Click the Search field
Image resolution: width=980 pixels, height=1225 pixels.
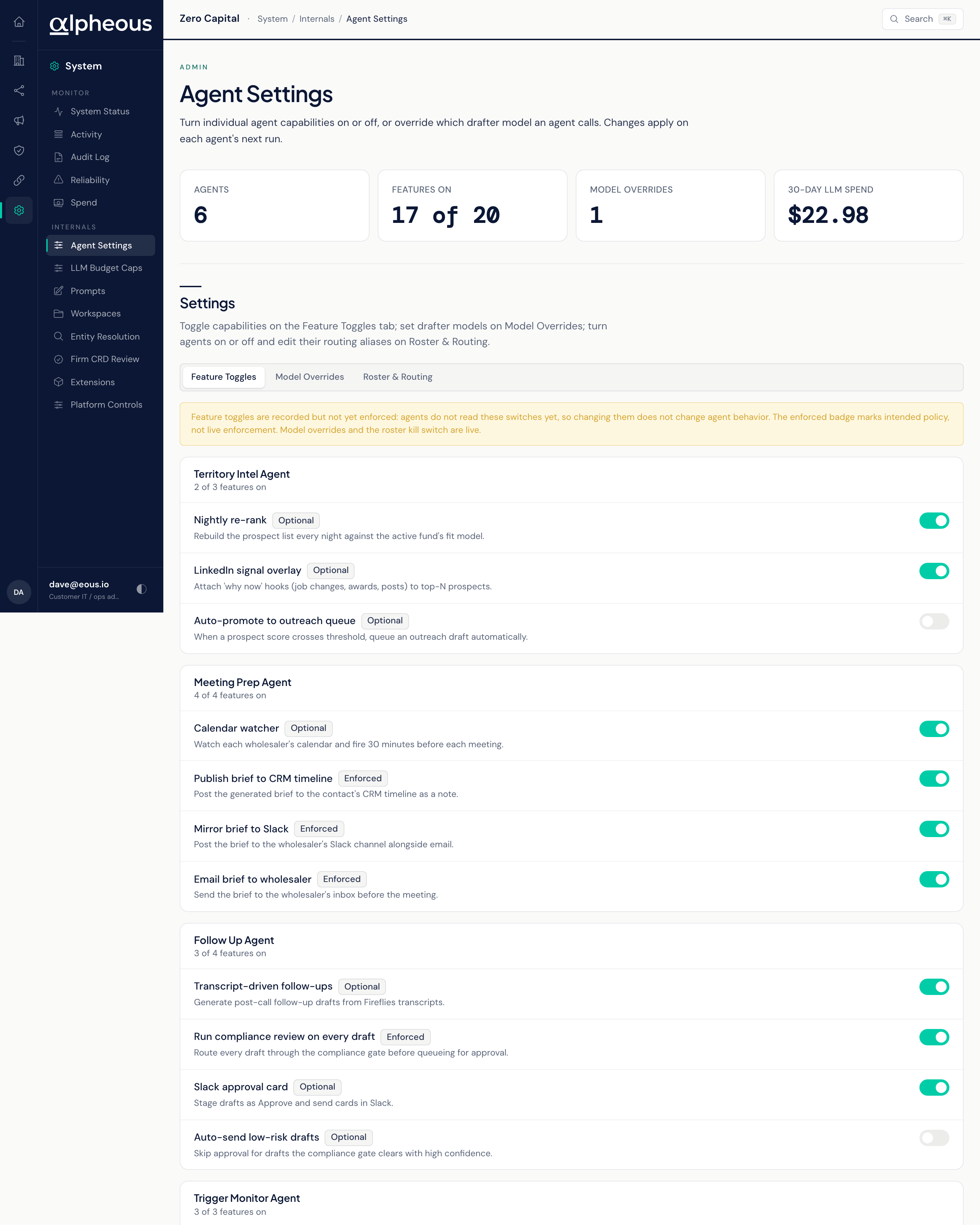point(922,19)
